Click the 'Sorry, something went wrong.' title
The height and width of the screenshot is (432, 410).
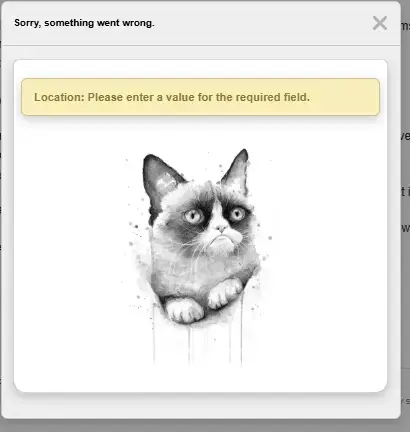[x=84, y=23]
